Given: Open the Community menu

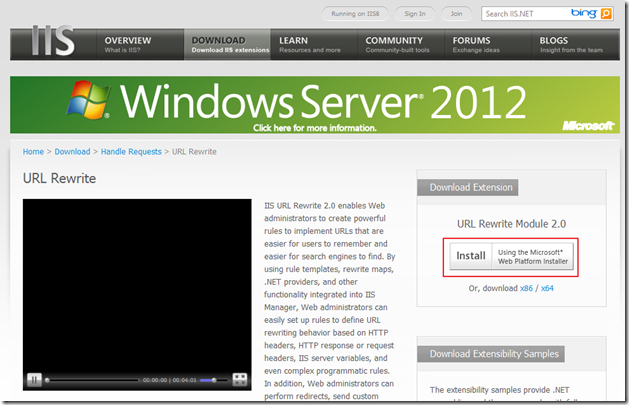Looking at the screenshot, I should (x=401, y=45).
